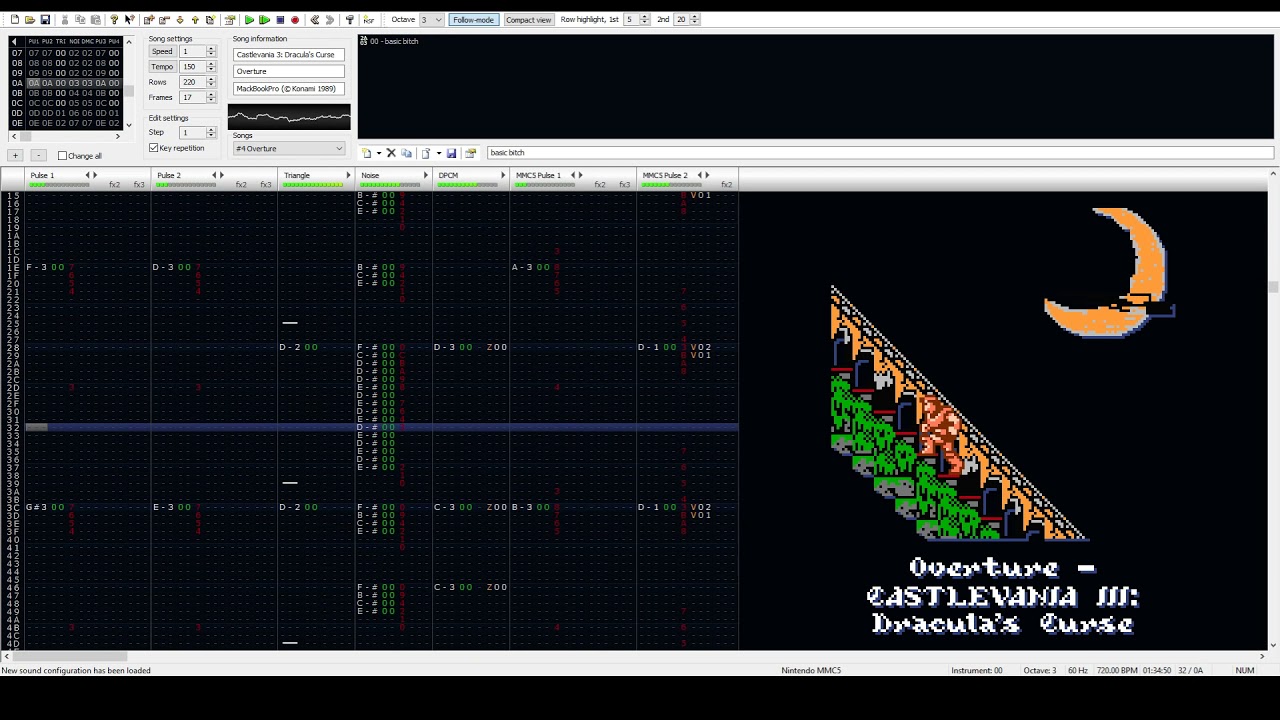Open the Songs dropdown #4 Overture
1280x720 pixels.
click(289, 149)
